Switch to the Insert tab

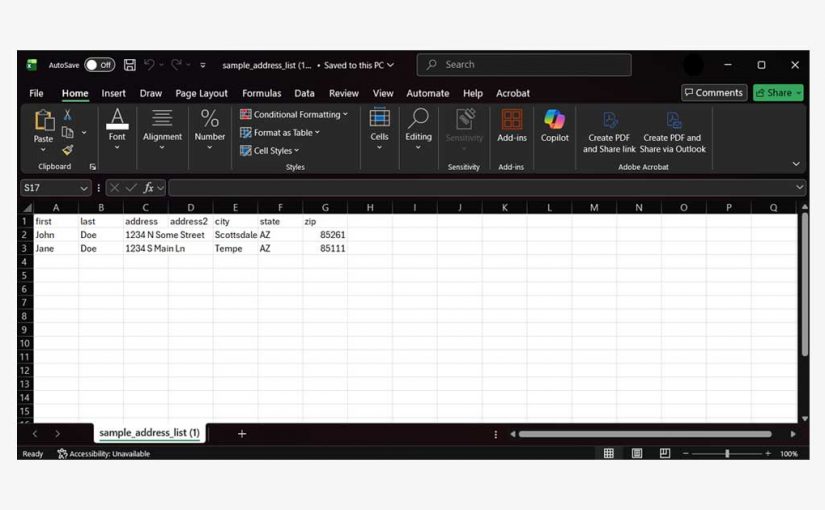tap(114, 93)
